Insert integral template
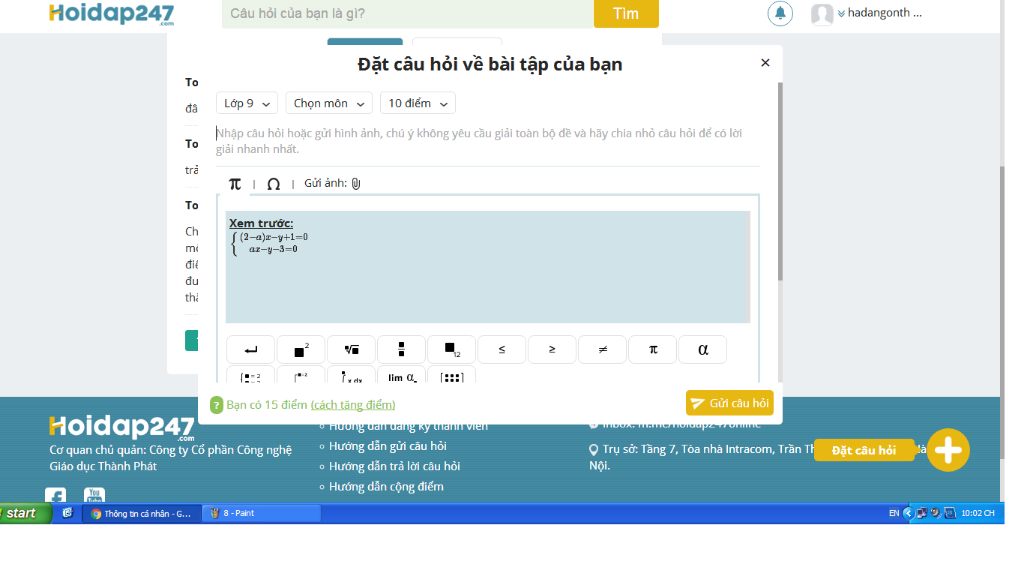 (x=351, y=375)
